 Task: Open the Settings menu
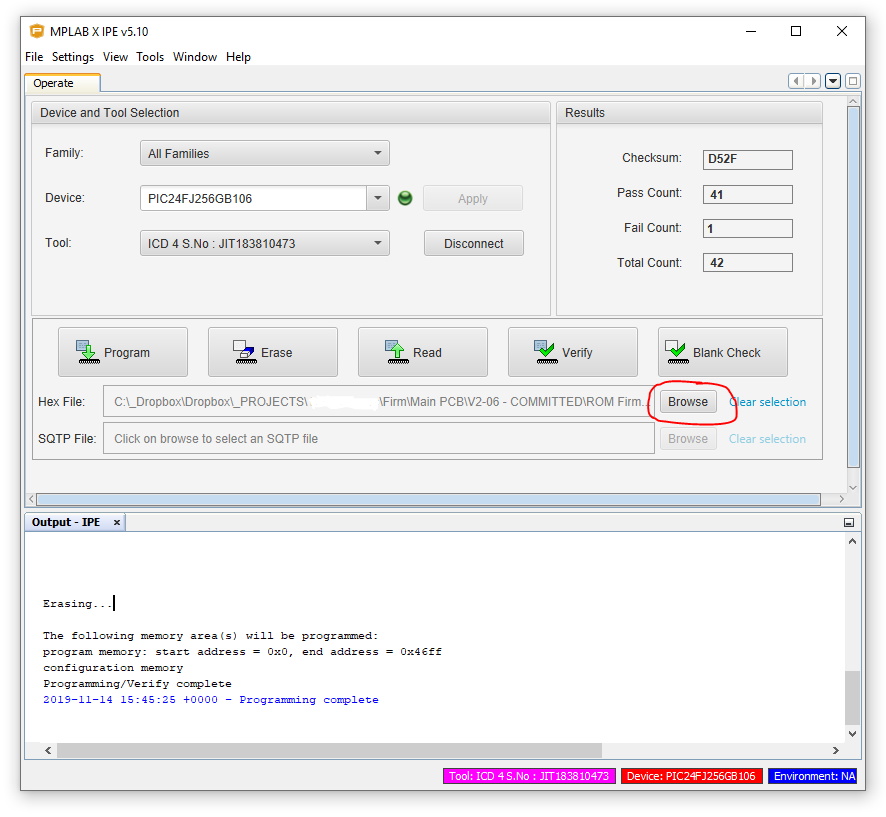(x=73, y=57)
